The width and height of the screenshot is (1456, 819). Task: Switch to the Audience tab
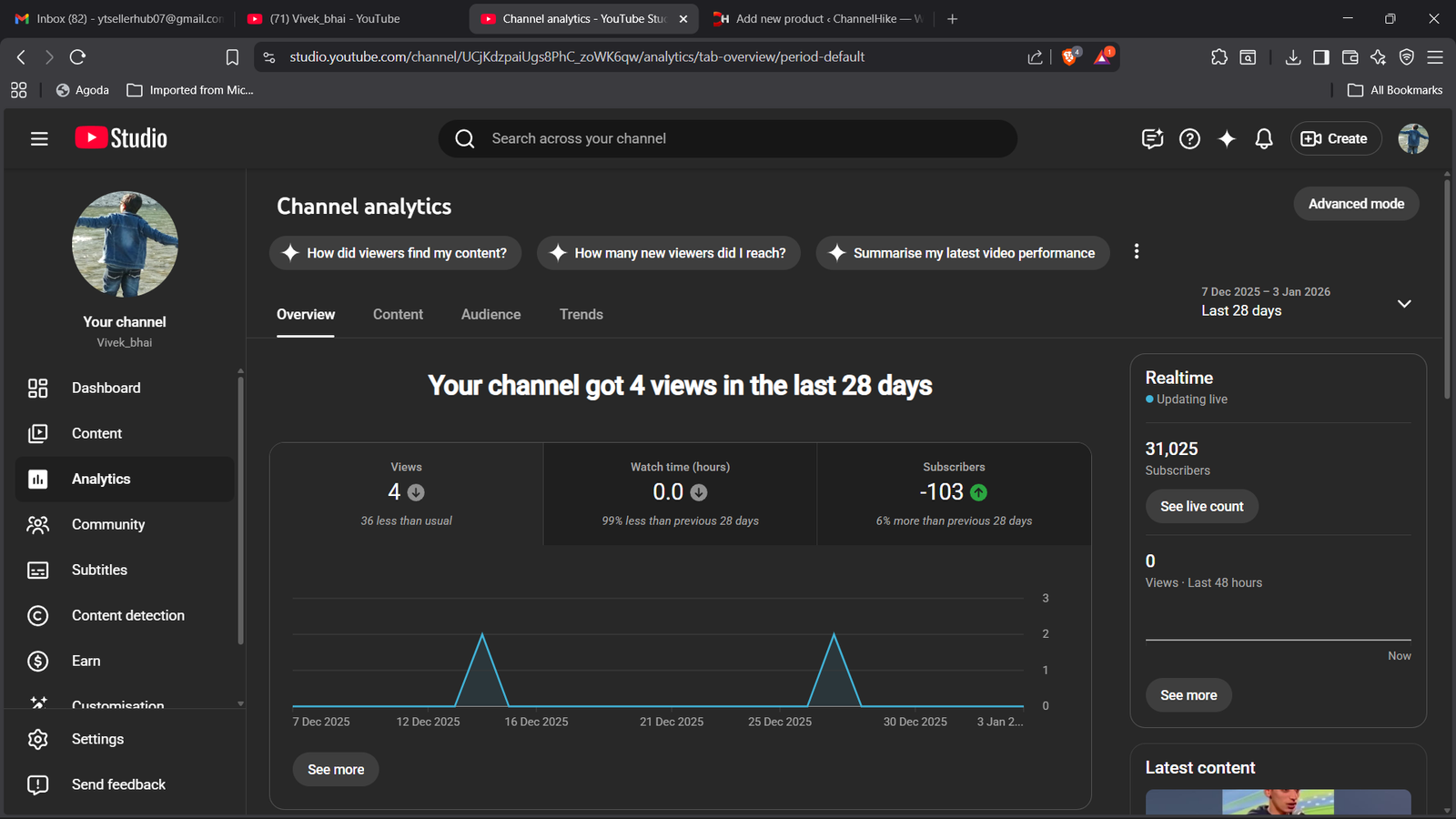pos(490,314)
